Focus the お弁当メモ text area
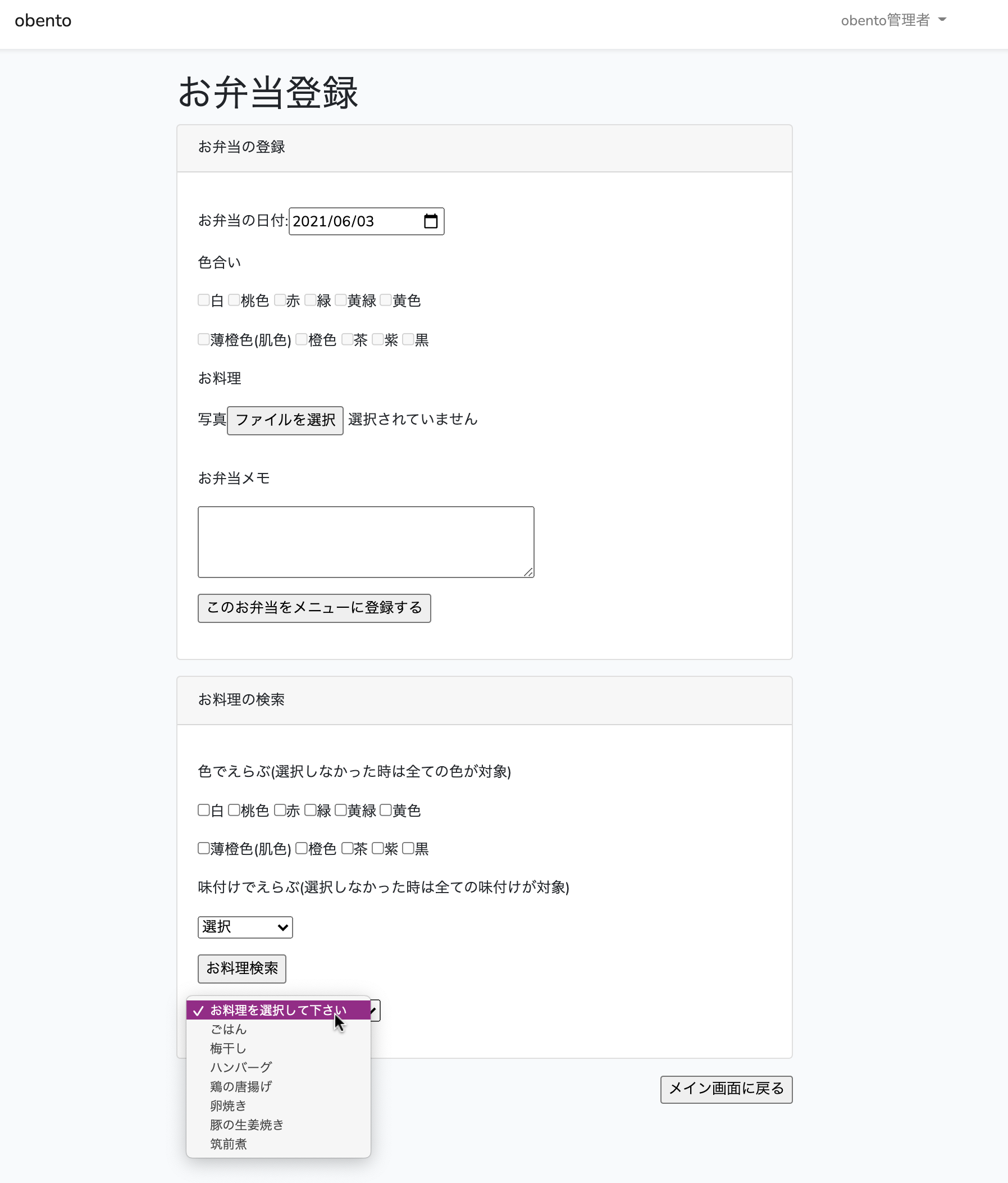Screen dimensions: 1008x1183 366,542
